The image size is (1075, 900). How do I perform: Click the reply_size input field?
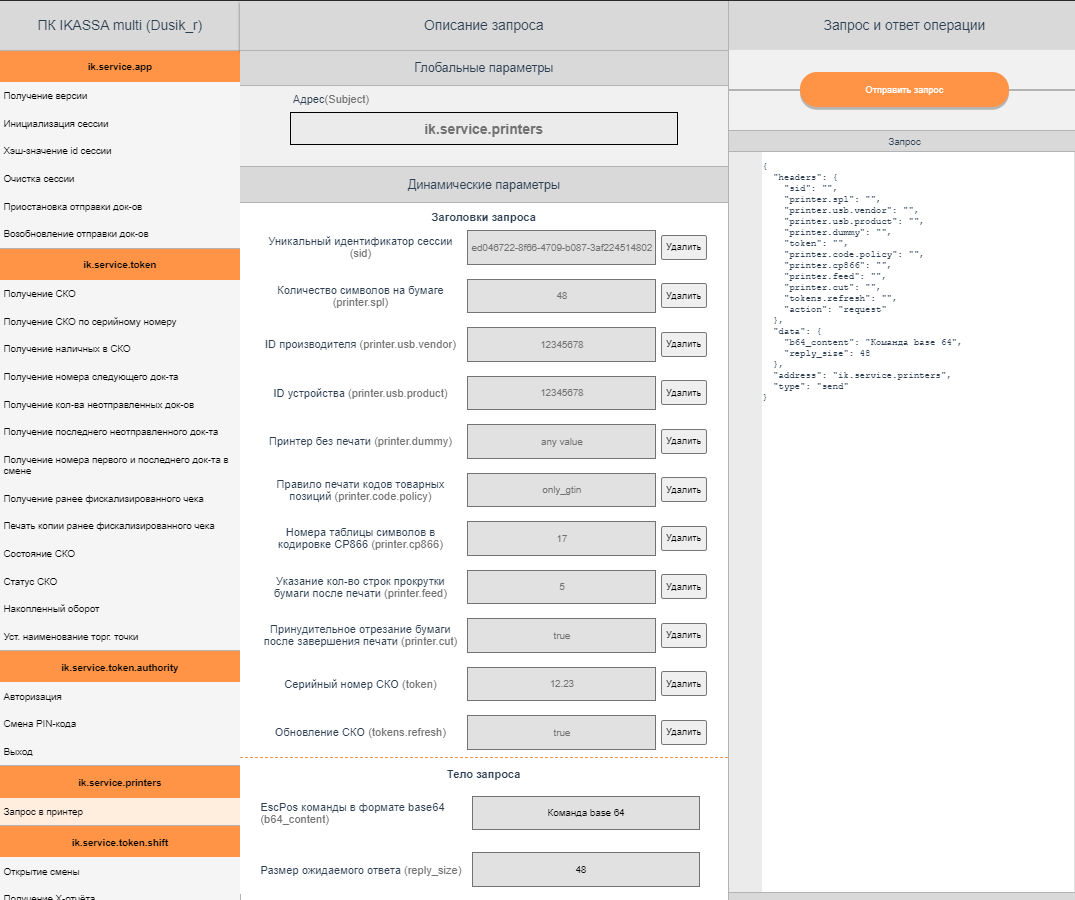585,870
